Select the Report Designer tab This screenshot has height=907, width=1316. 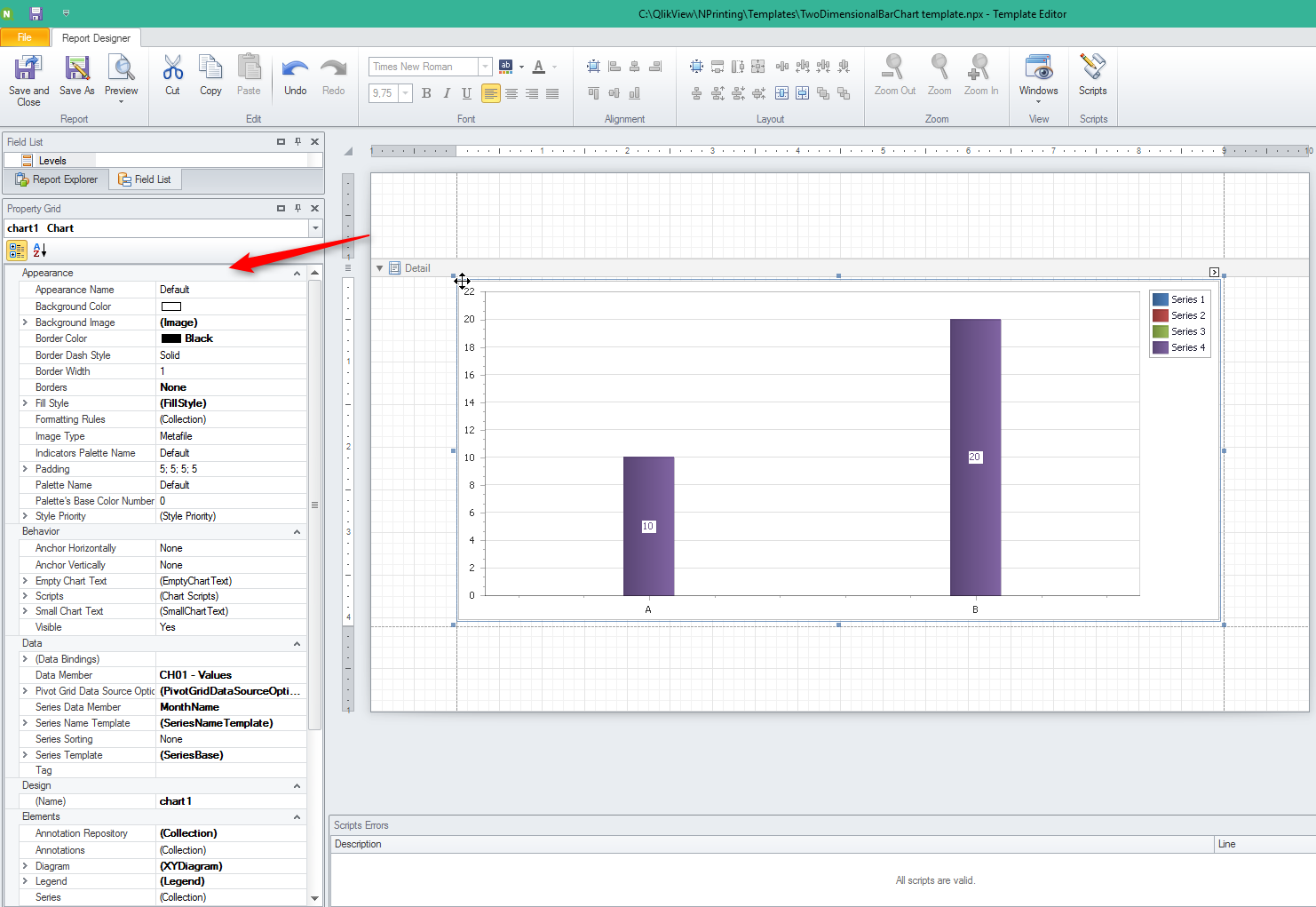tap(96, 38)
